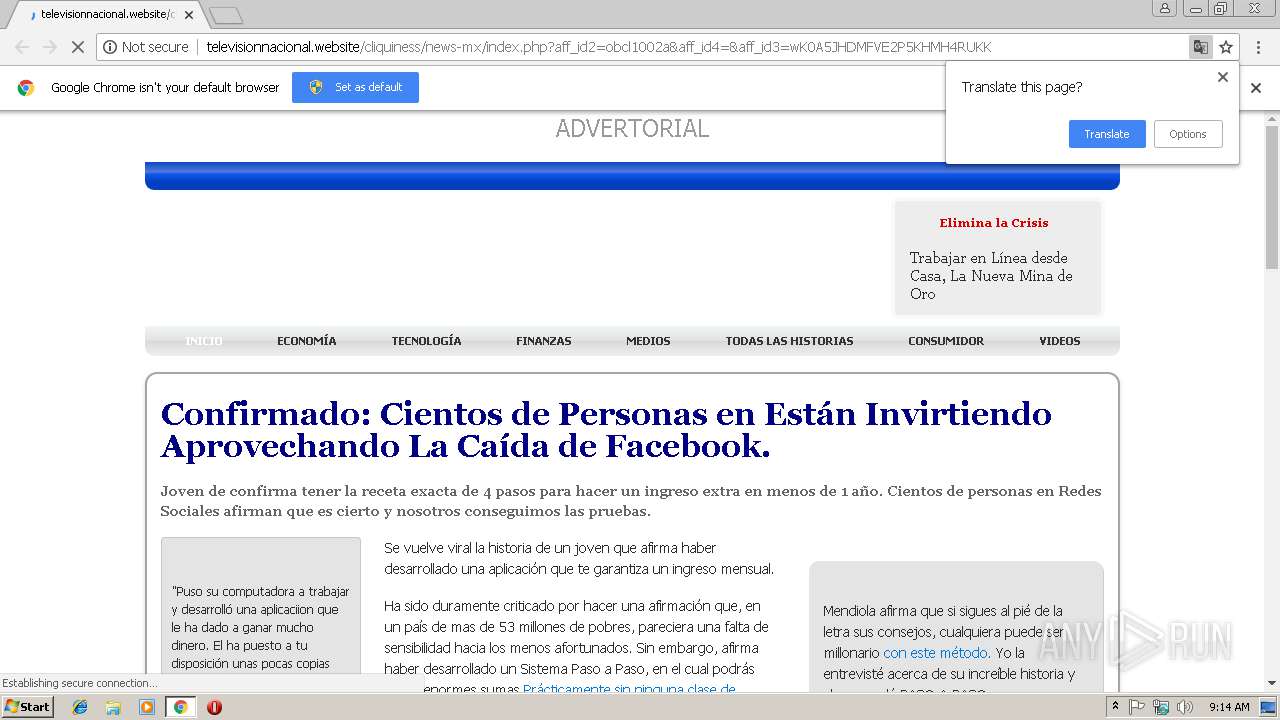This screenshot has width=1280, height=720.
Task: Click the Chrome taskbar icon
Action: click(x=180, y=707)
